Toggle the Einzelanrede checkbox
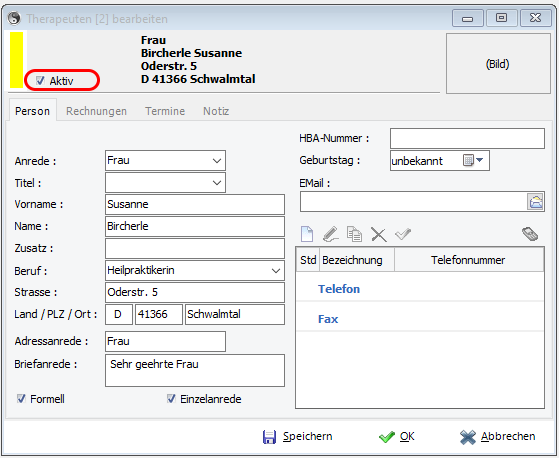Screen dimensions: 559x458 click(x=171, y=398)
